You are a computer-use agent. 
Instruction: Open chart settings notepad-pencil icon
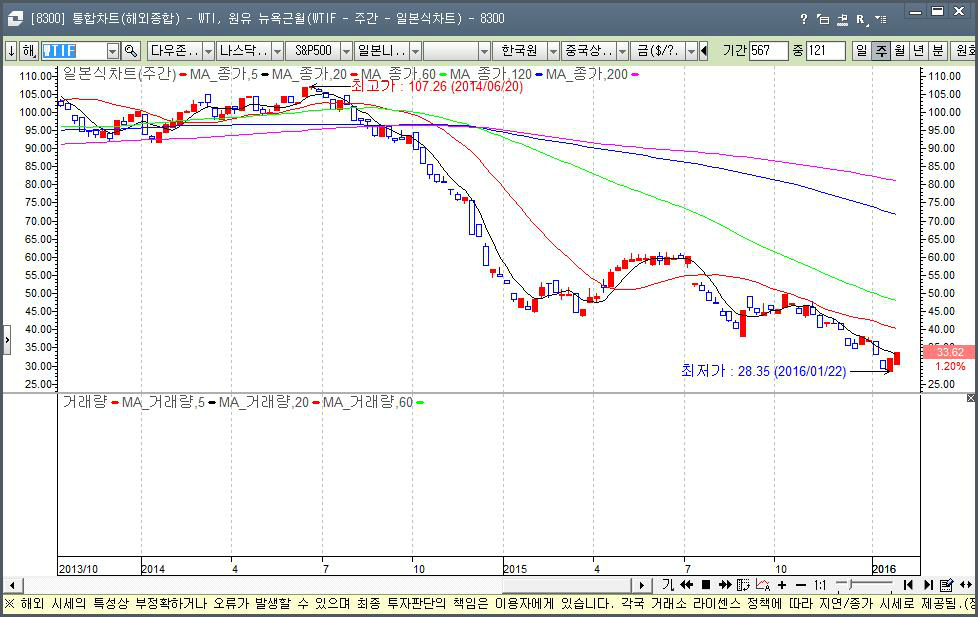(946, 585)
